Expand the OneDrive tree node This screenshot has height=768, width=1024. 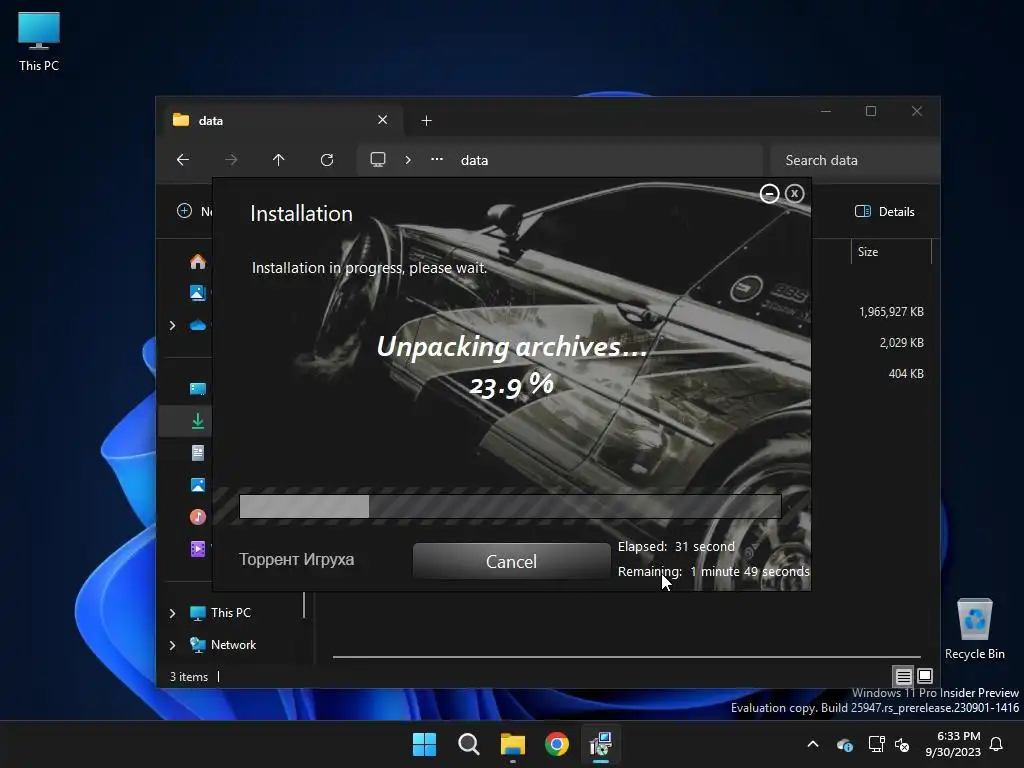[172, 325]
